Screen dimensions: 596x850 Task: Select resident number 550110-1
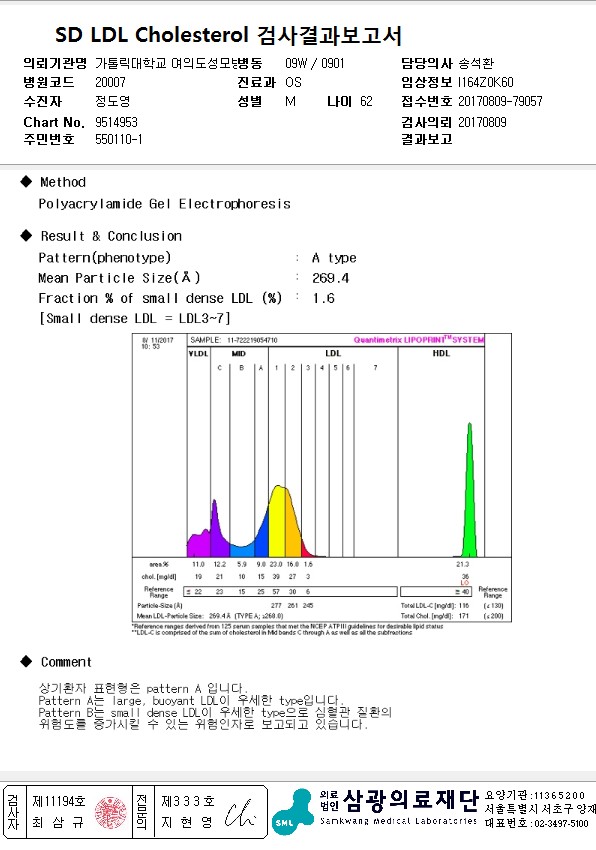pos(119,139)
